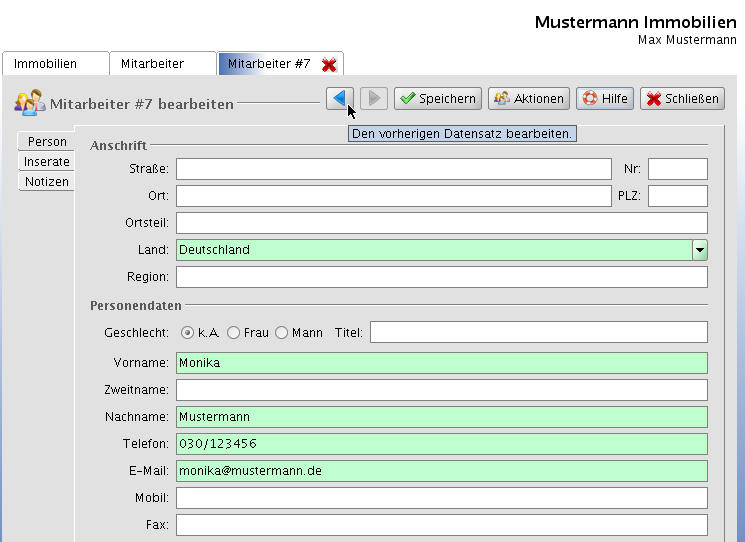Click into the Straße input field
The width and height of the screenshot is (745, 542).
(x=393, y=169)
